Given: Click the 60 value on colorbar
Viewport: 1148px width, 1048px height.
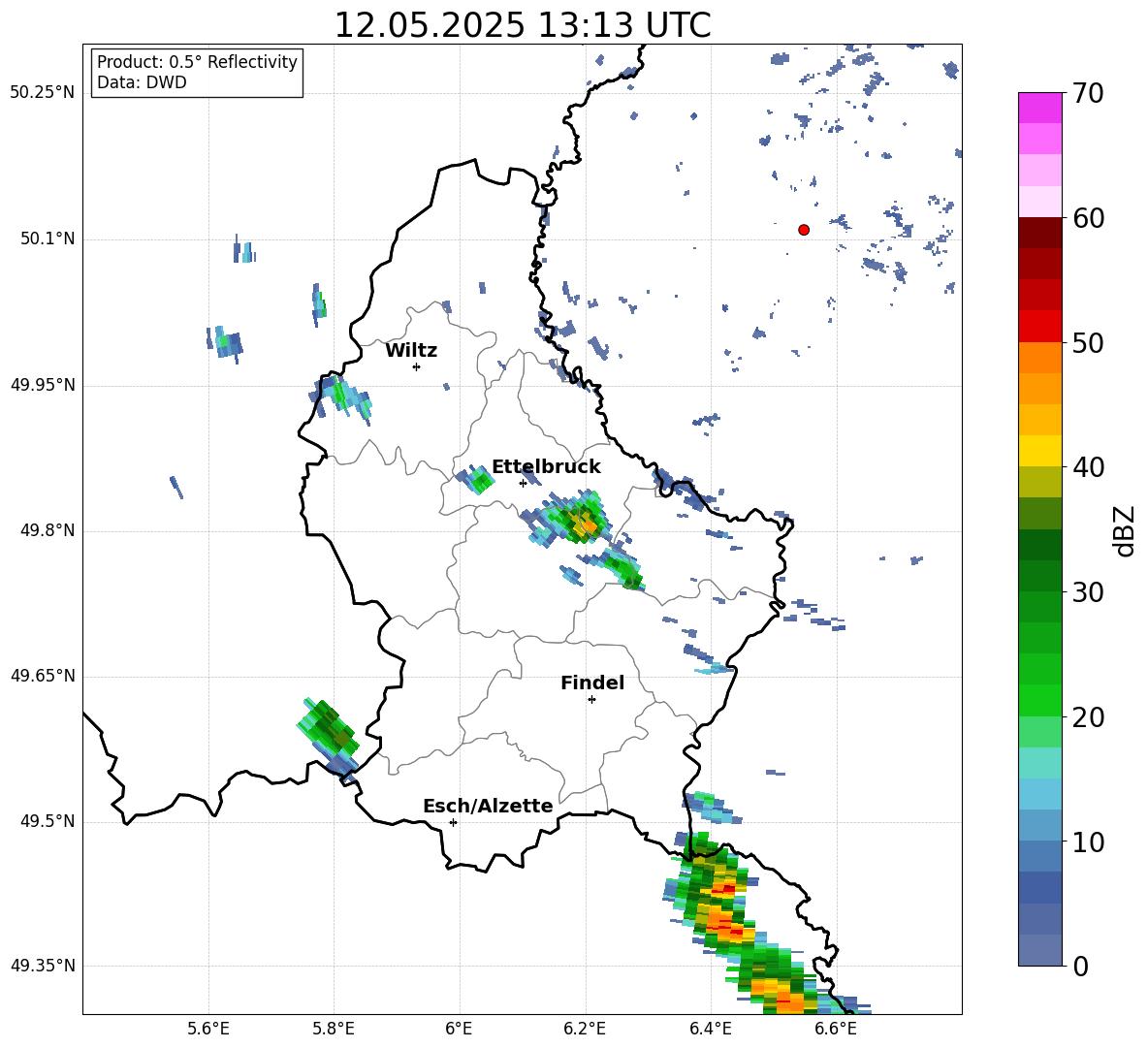Looking at the screenshot, I should [1087, 218].
